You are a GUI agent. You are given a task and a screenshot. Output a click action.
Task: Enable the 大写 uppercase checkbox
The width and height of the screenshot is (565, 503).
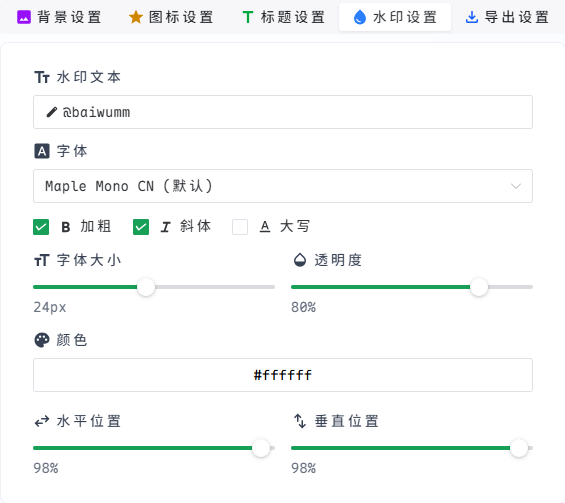tap(240, 227)
